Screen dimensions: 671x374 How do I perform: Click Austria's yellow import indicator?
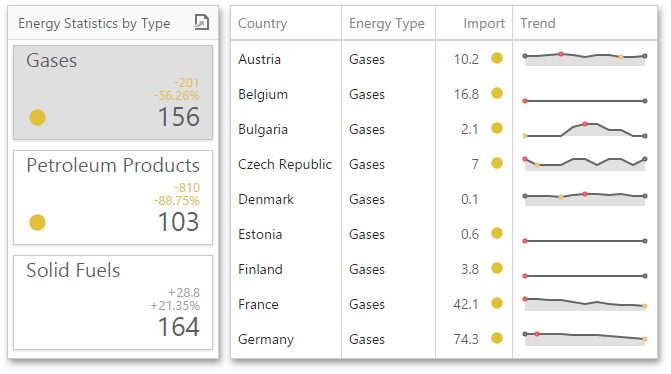(x=497, y=58)
